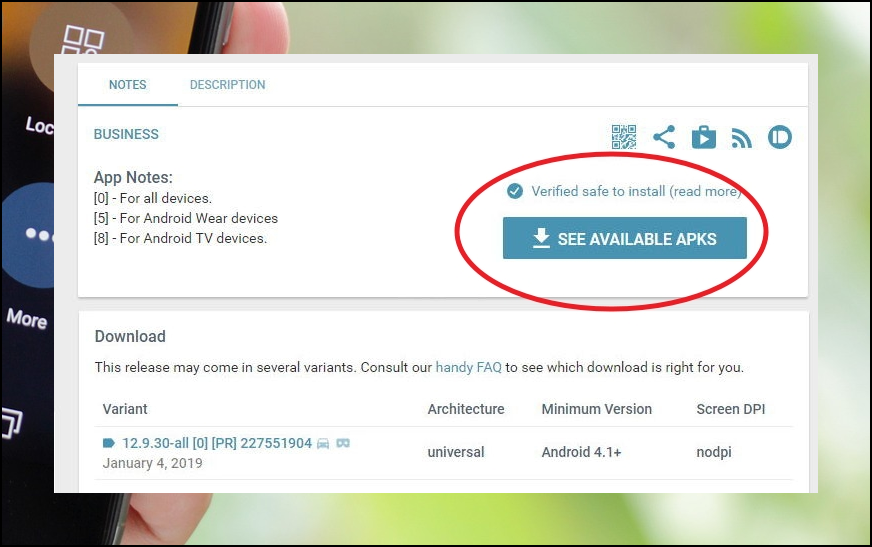
Task: Open the Play Store bag icon
Action: tap(703, 137)
